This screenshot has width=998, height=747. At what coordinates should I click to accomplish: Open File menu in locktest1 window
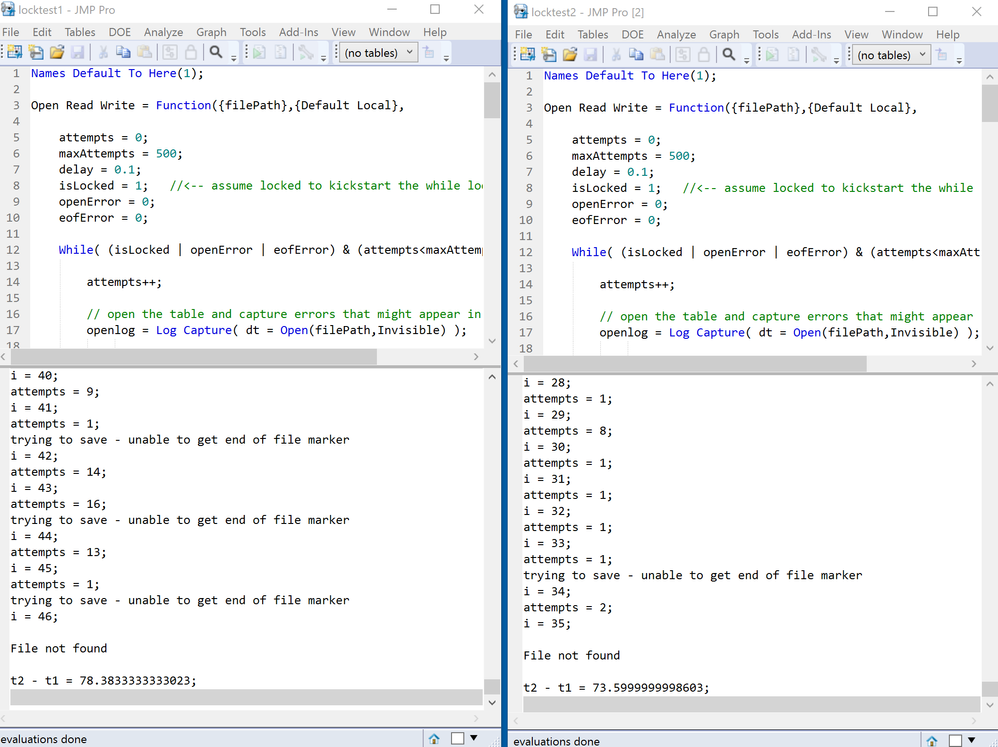click(11, 32)
